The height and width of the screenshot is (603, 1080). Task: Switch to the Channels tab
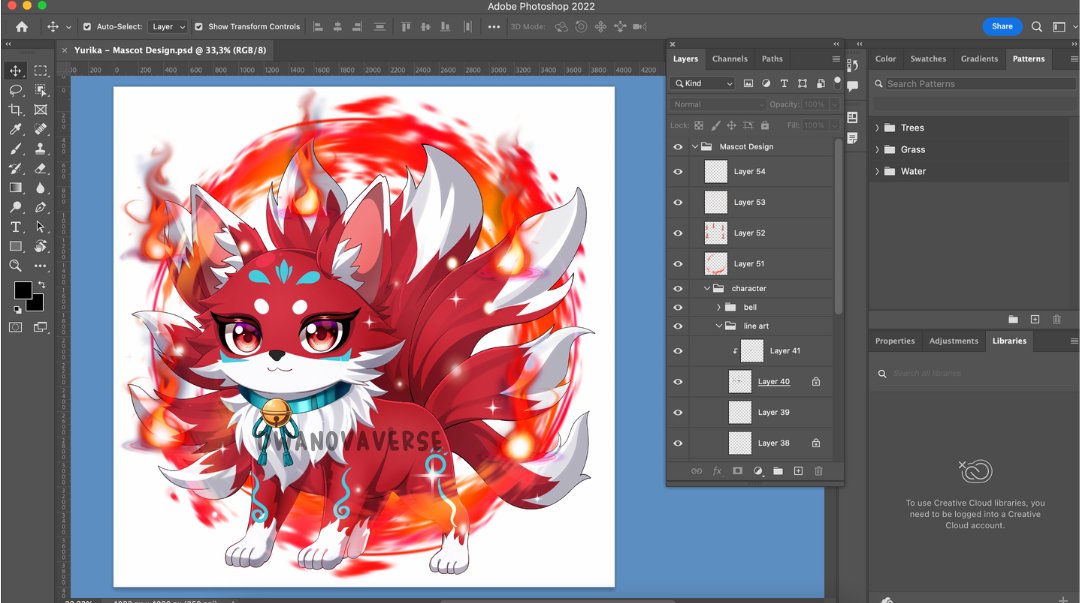[x=729, y=59]
